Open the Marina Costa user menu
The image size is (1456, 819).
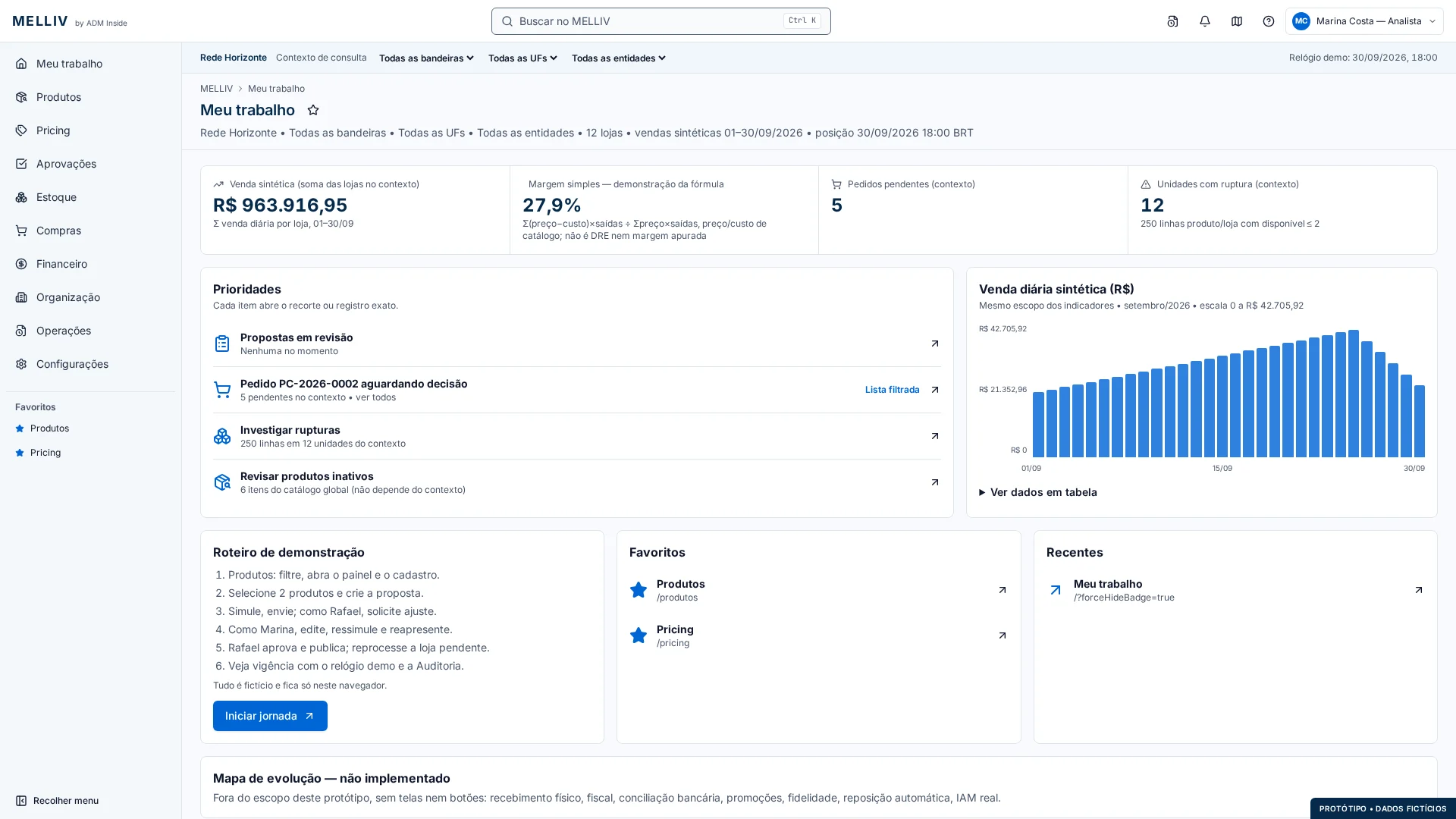[1363, 21]
